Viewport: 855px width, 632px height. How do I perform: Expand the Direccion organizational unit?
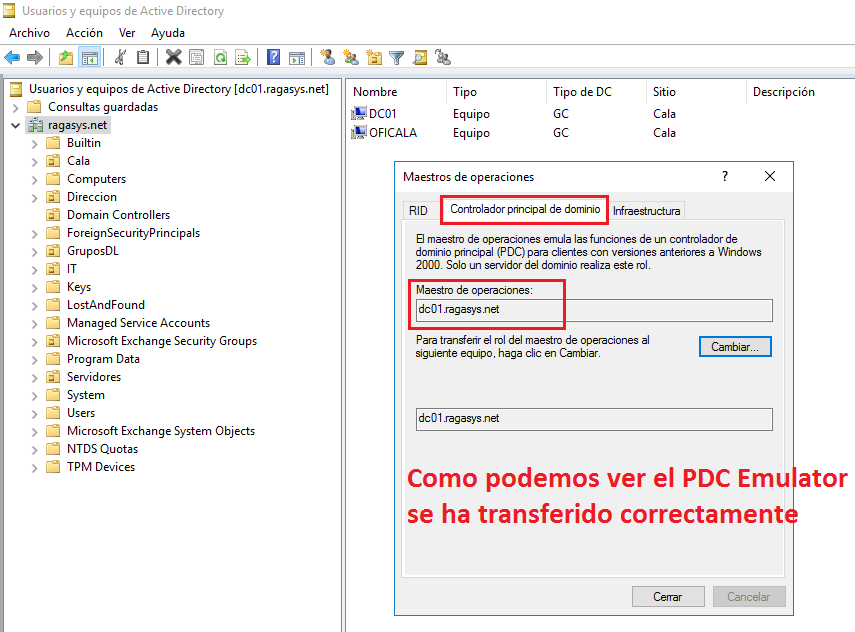pos(34,197)
